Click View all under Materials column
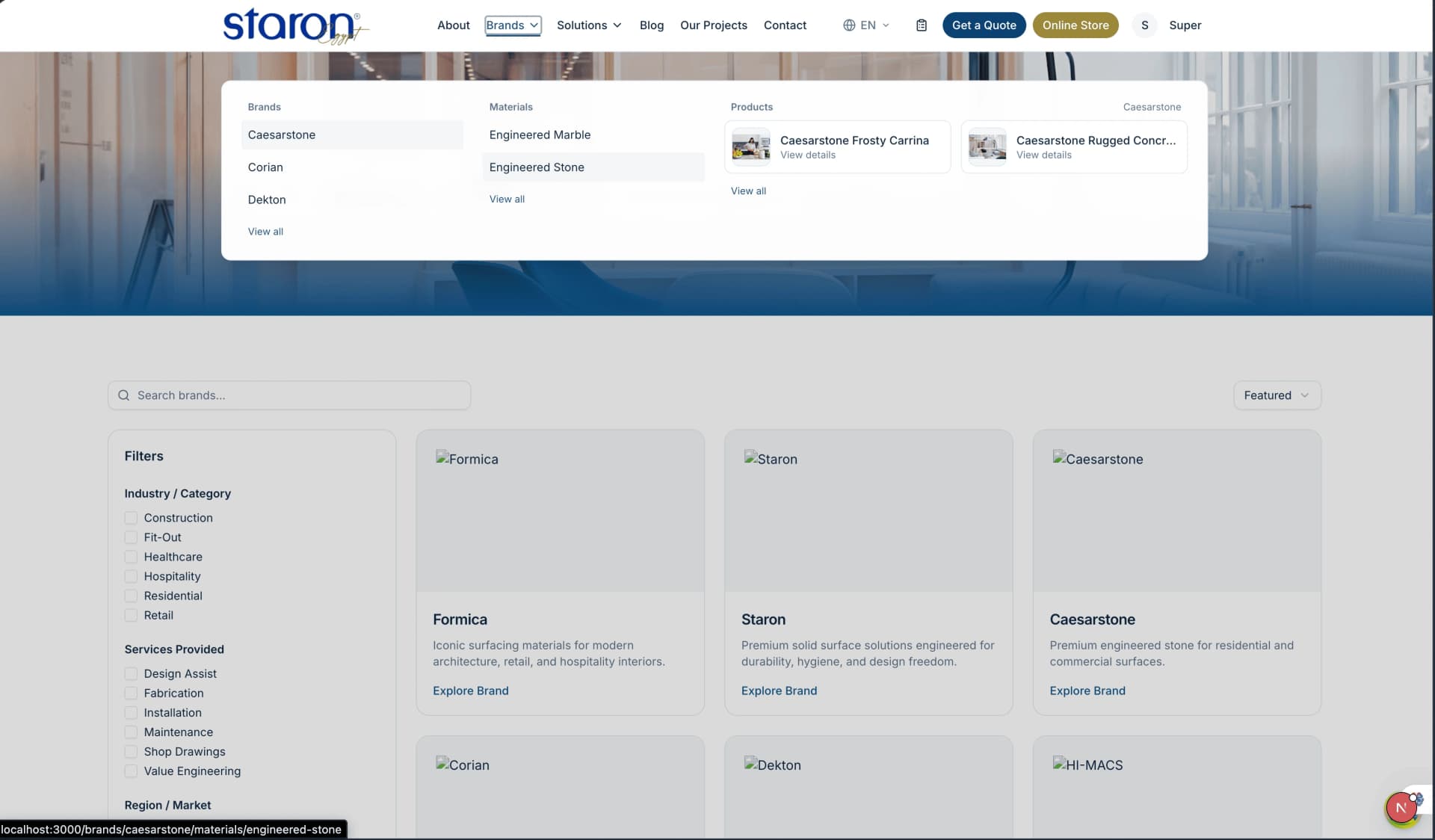Image resolution: width=1435 pixels, height=840 pixels. pyautogui.click(x=507, y=200)
